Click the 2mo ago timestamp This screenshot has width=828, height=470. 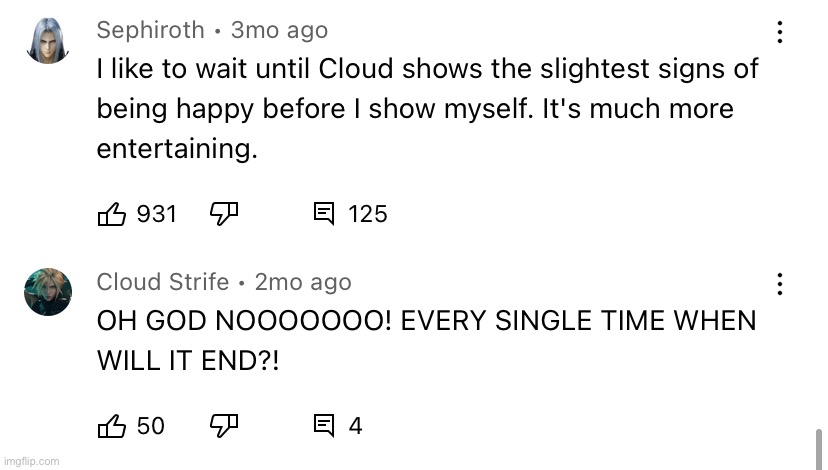tap(303, 283)
